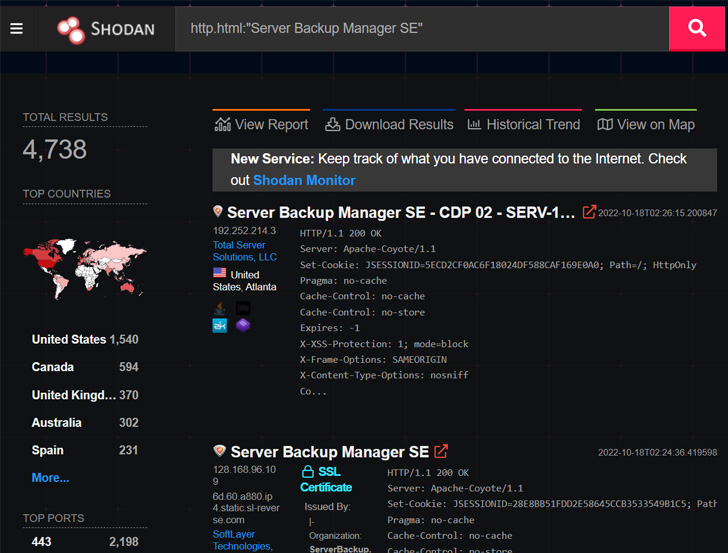Focus the search query input field
The image size is (728, 553).
pyautogui.click(x=422, y=29)
